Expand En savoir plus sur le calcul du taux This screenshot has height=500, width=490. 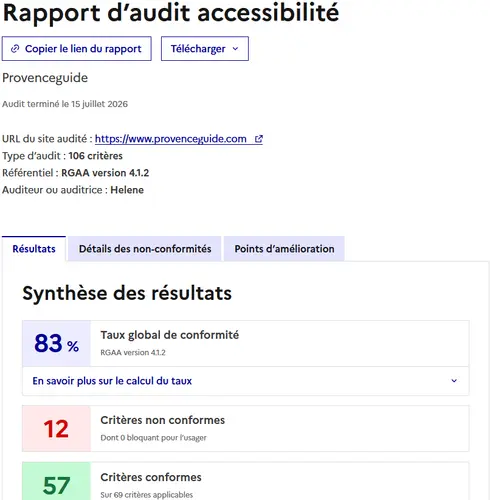pos(246,381)
